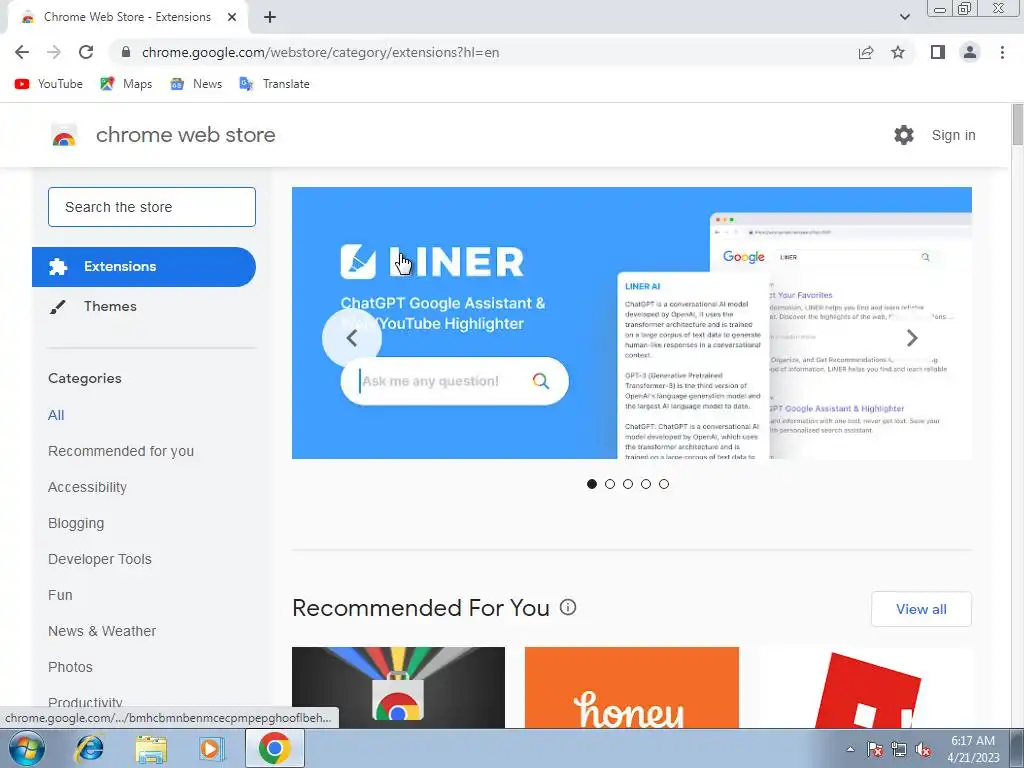This screenshot has width=1024, height=768.
Task: Open Windows Media Player on taskbar
Action: point(211,748)
